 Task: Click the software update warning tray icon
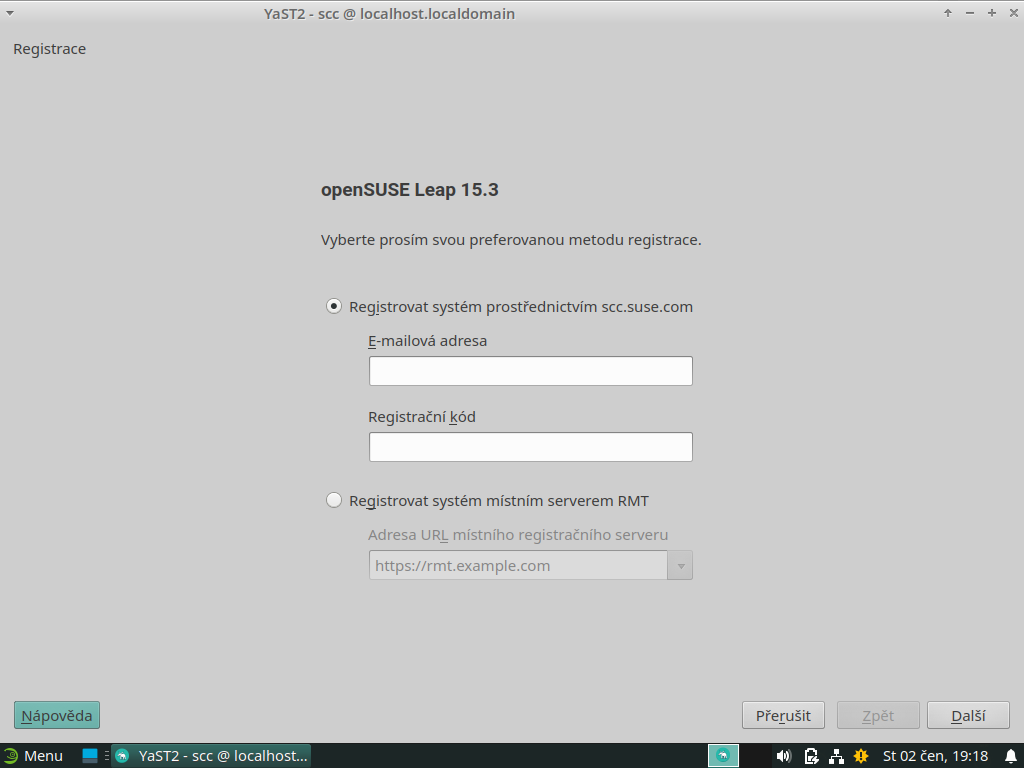pos(861,756)
